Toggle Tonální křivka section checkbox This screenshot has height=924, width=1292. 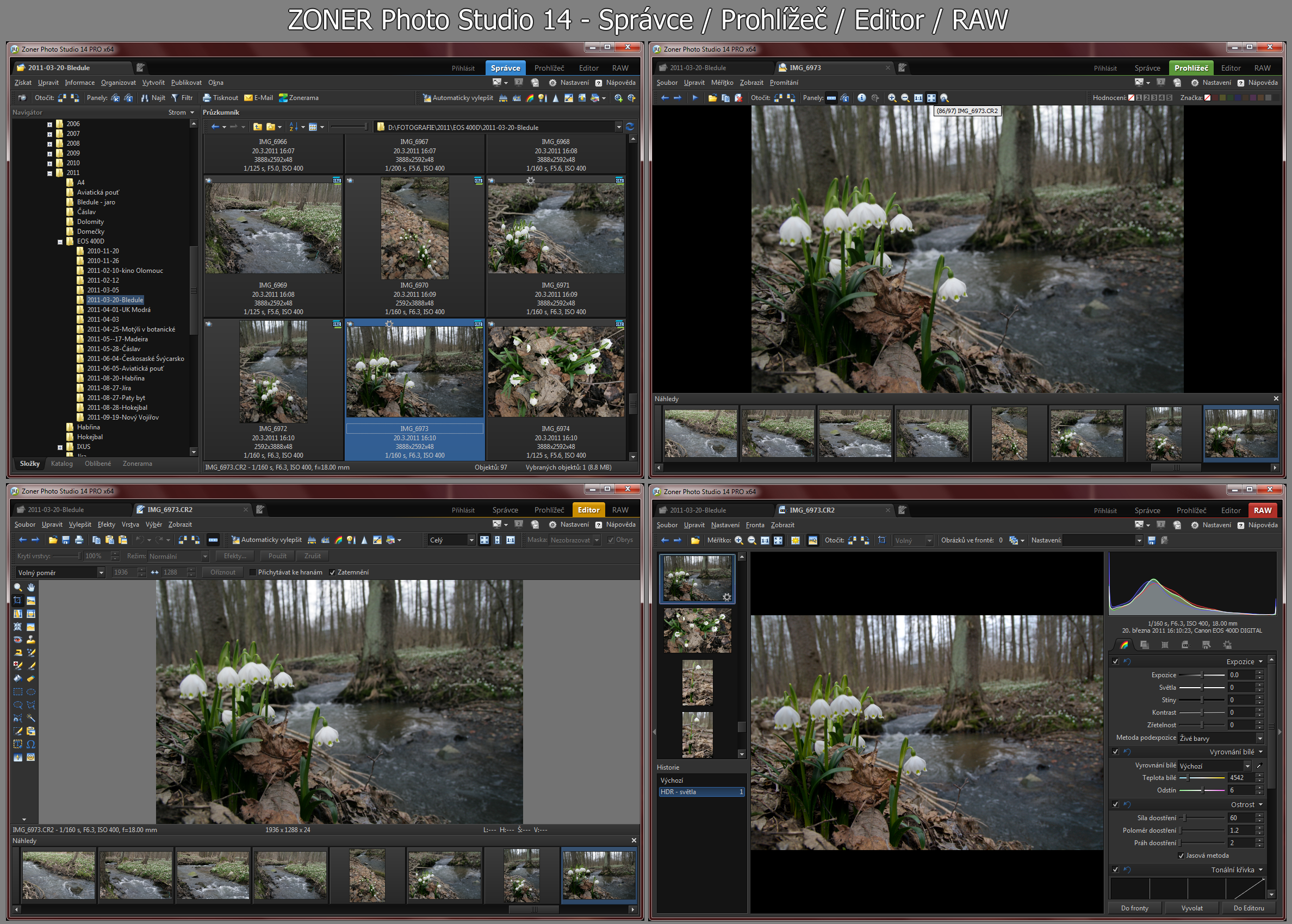1116,870
